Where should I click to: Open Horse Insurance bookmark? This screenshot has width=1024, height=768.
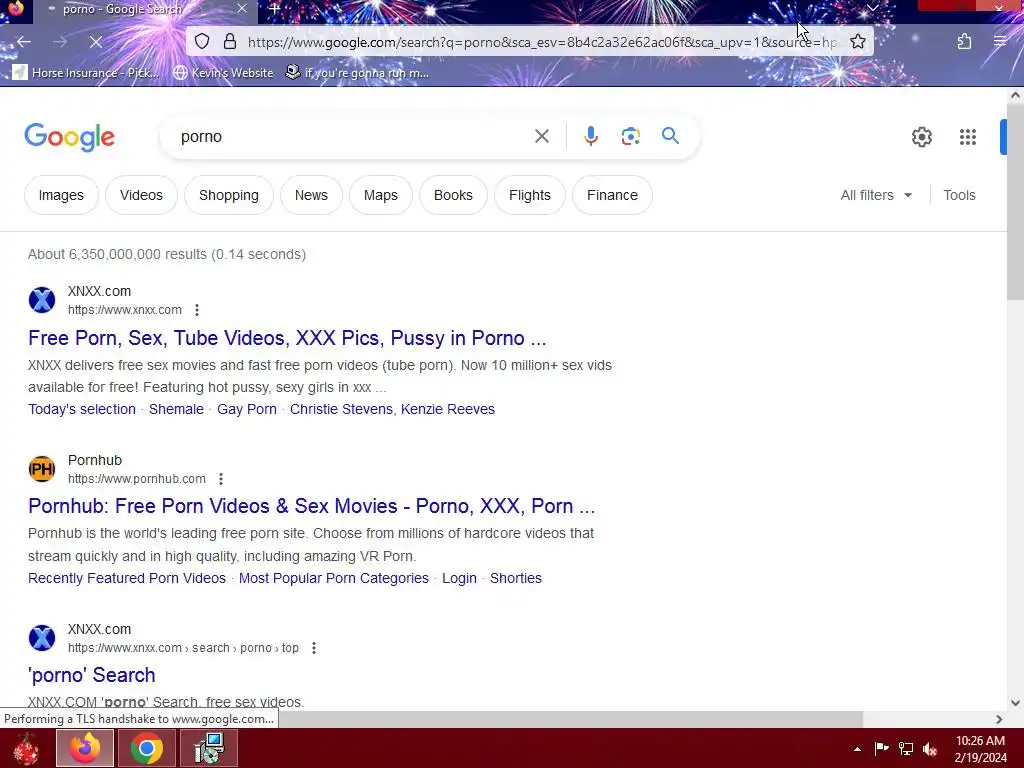86,72
